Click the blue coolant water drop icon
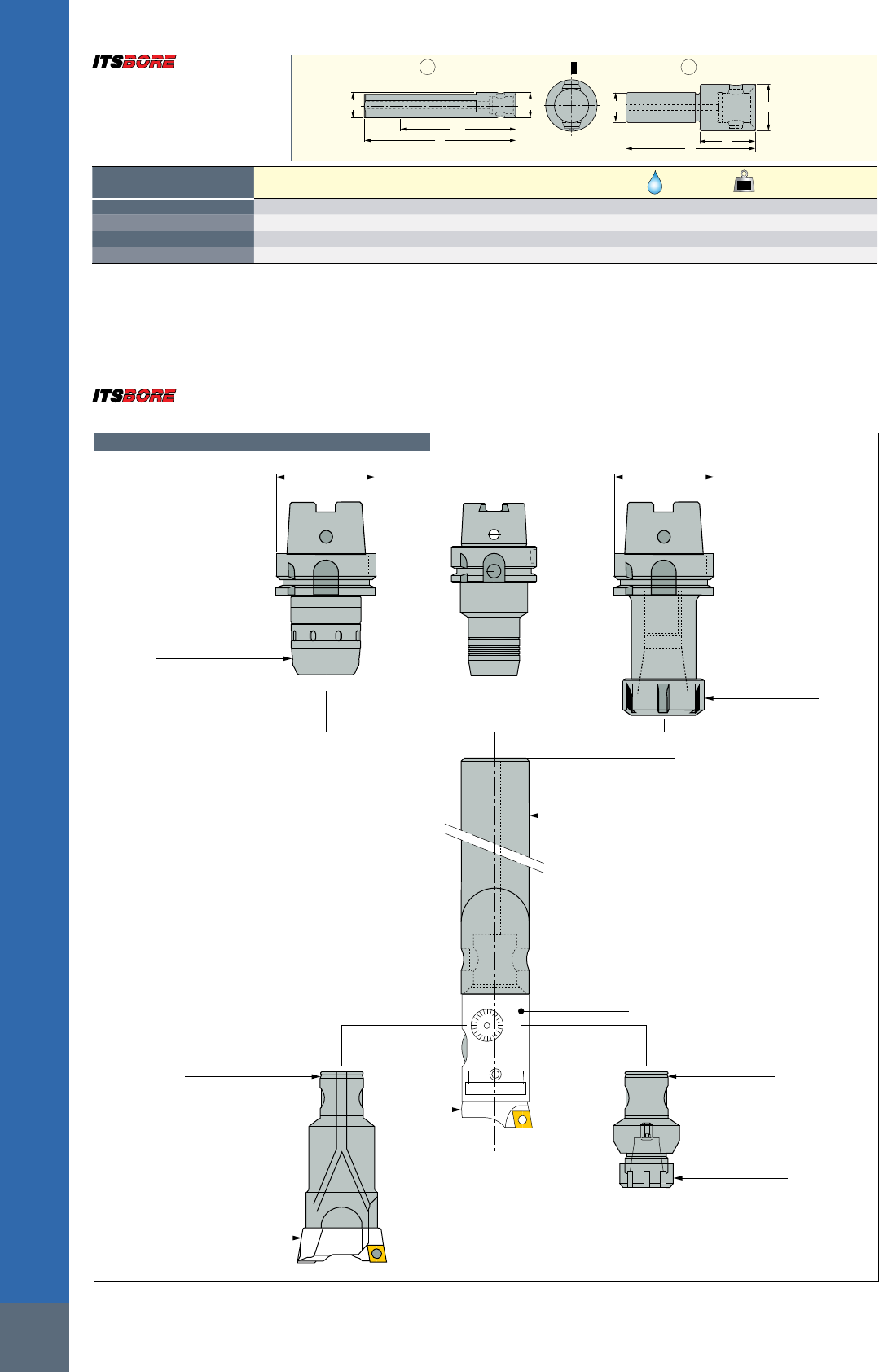The width and height of the screenshot is (879, 1372). point(655,182)
